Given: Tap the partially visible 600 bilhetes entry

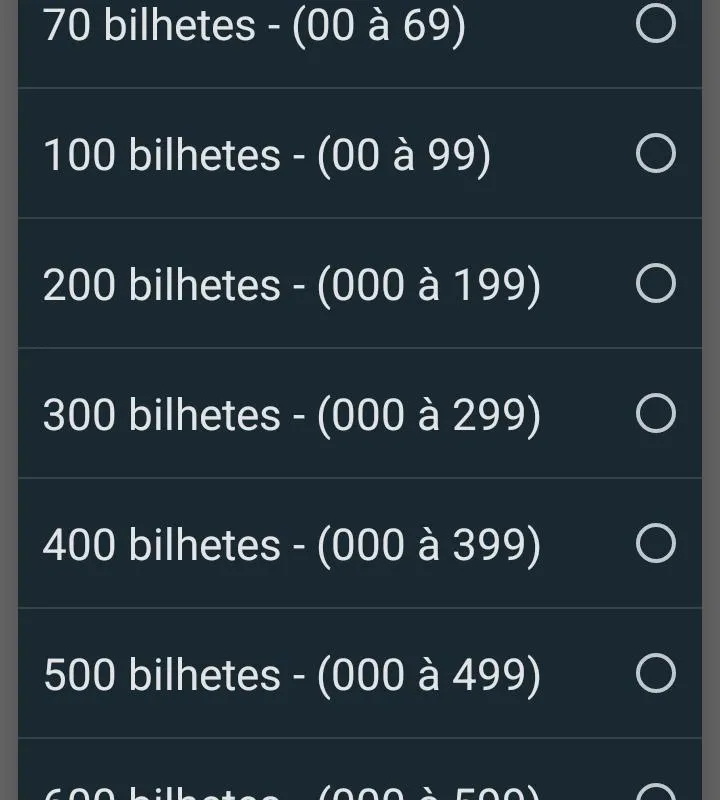Looking at the screenshot, I should tap(291, 790).
